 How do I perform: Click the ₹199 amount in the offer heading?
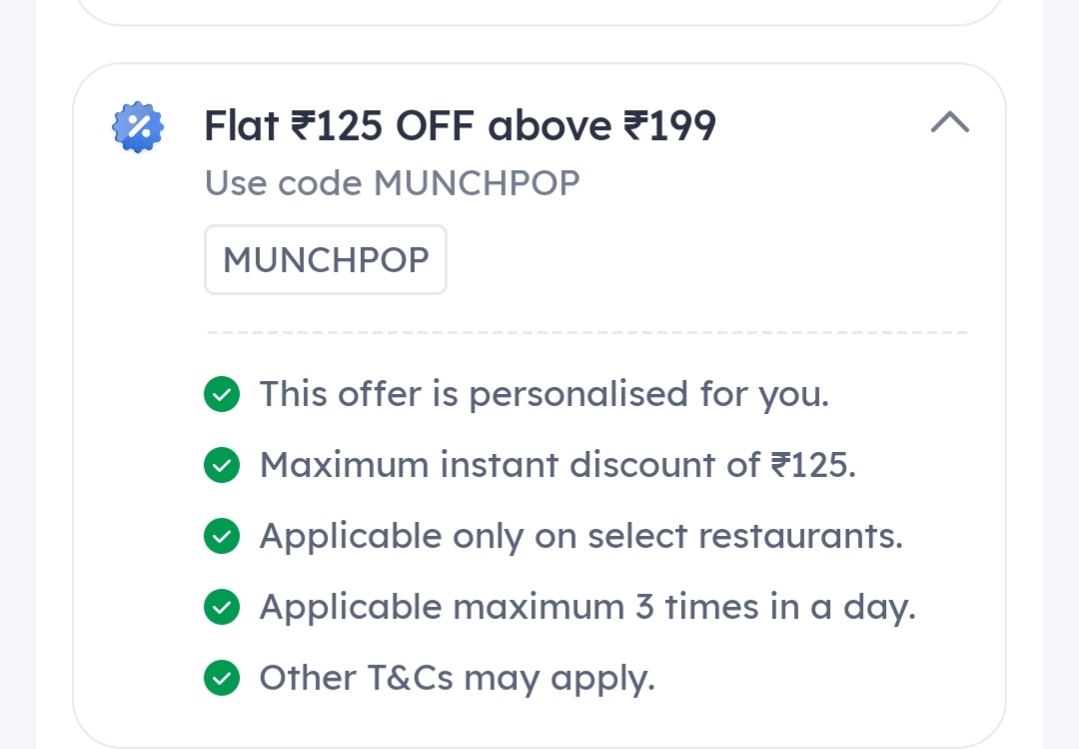[670, 126]
